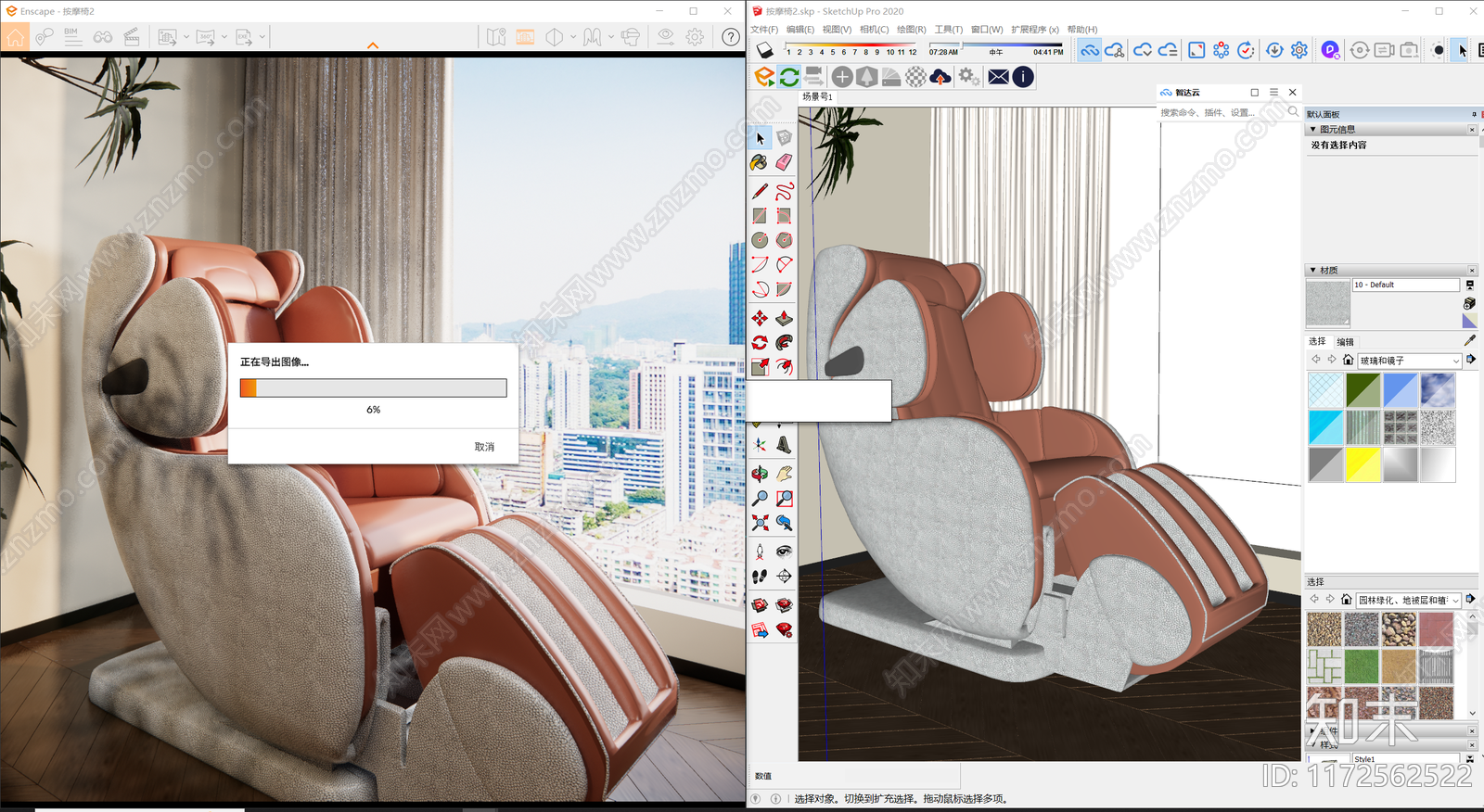Expand the Enscape panorama export dropdown arrow
Image resolution: width=1484 pixels, height=812 pixels.
(224, 37)
